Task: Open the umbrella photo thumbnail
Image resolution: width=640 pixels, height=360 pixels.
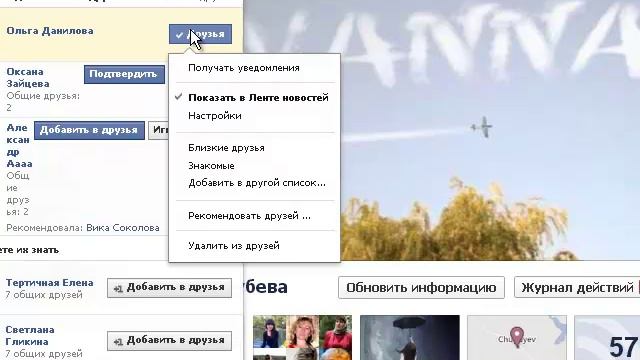Action: [410, 337]
